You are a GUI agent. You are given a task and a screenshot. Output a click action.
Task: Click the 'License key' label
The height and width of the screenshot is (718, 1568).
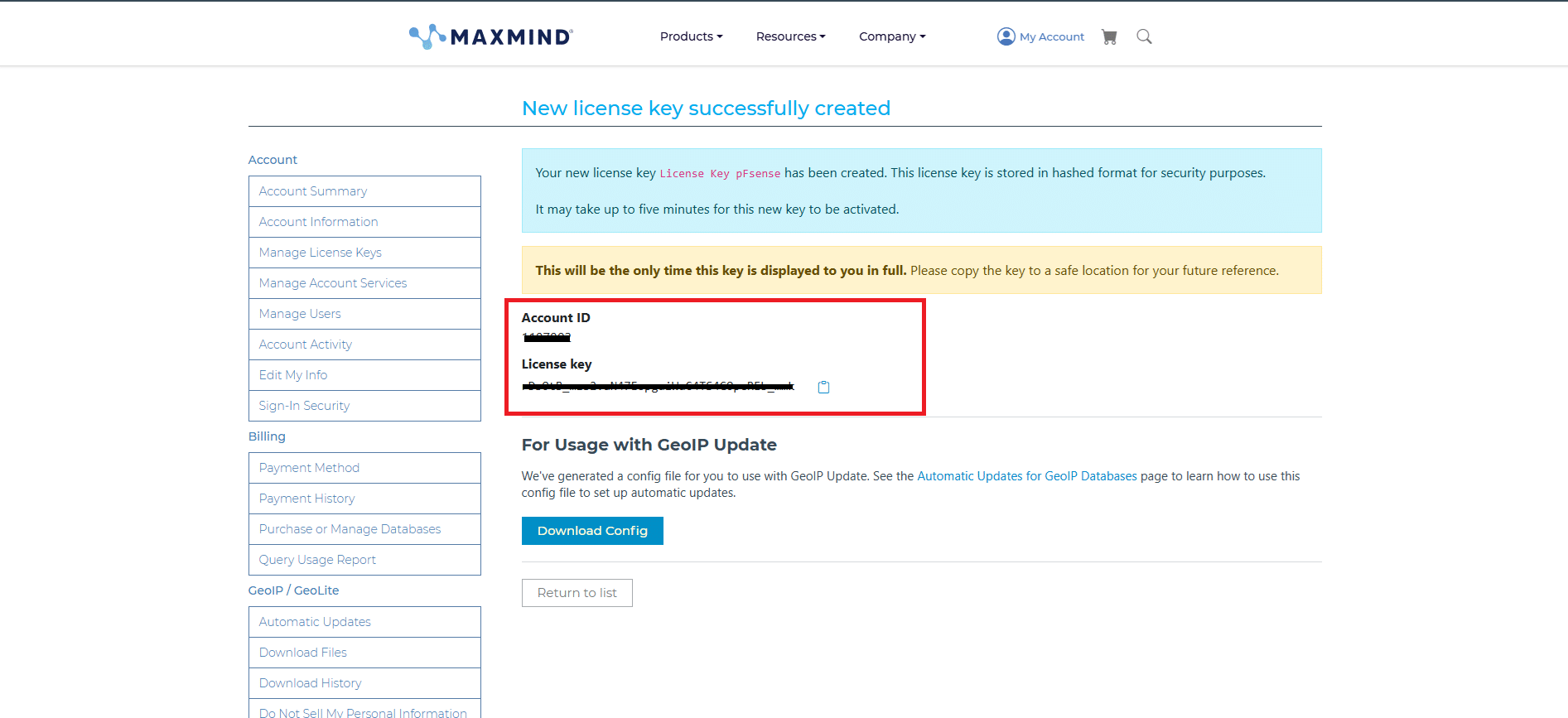coord(557,364)
